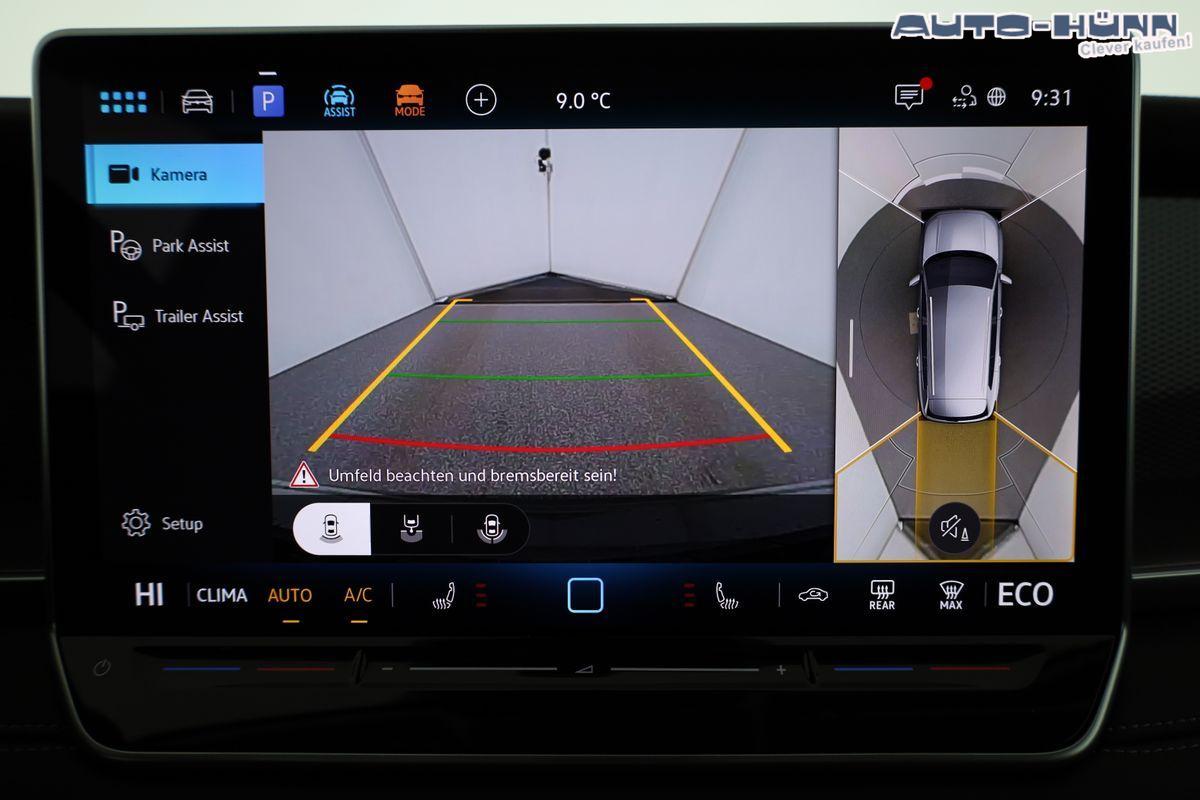Turn on the REAR window defroster

[881, 595]
